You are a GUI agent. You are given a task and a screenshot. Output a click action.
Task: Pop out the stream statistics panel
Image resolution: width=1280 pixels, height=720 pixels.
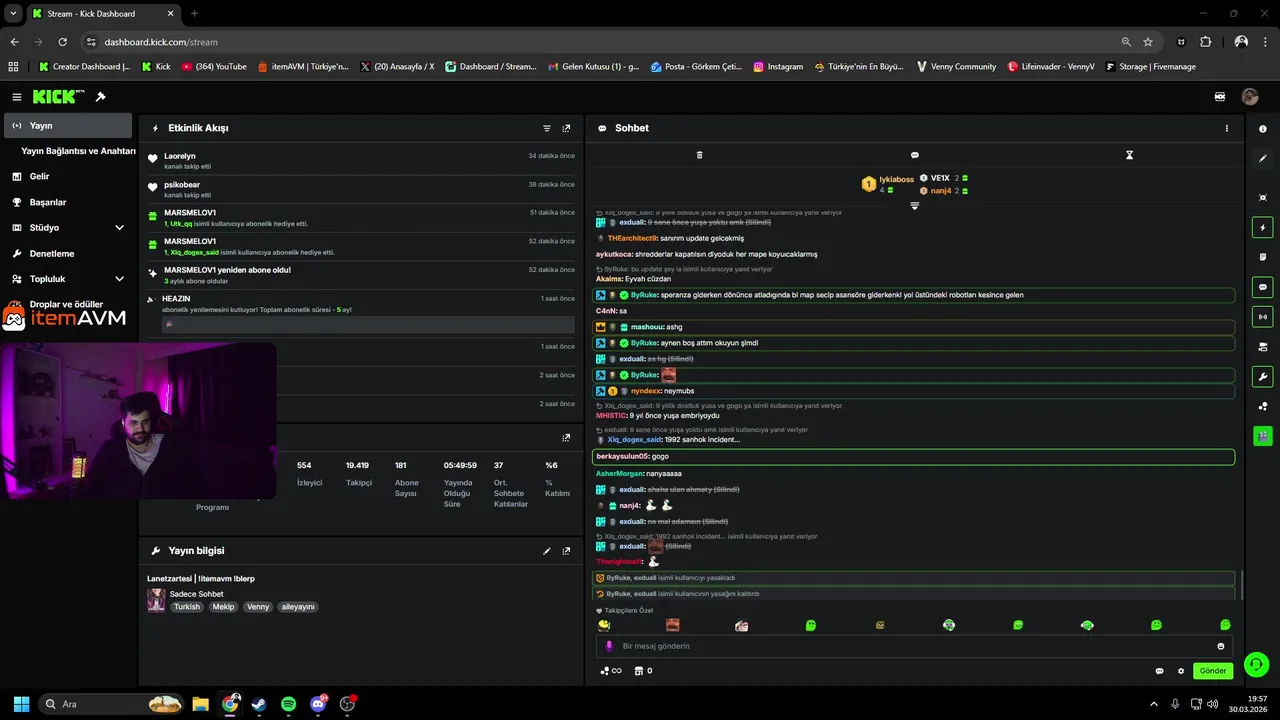click(566, 438)
